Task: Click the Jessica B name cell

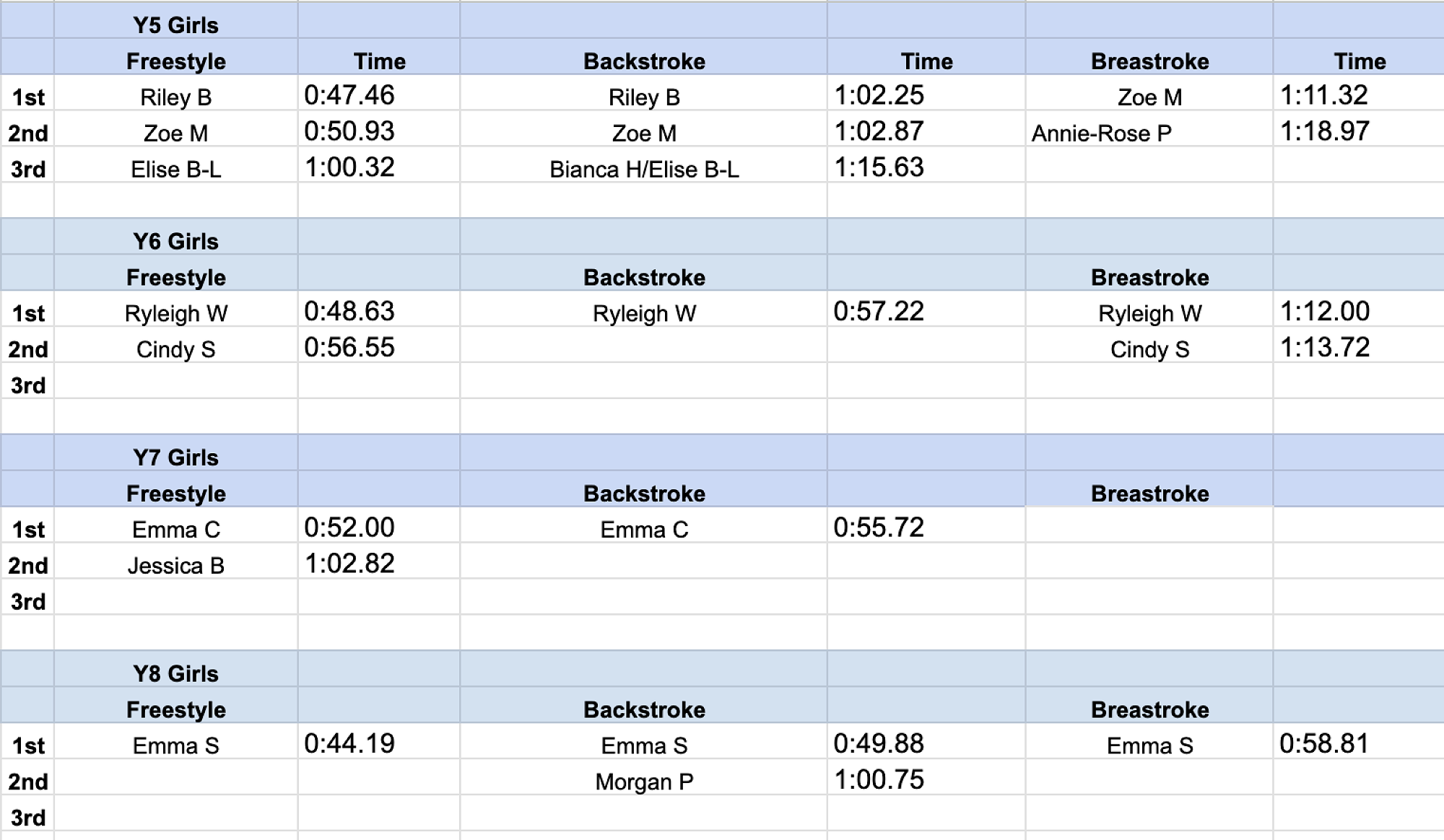Action: (175, 566)
